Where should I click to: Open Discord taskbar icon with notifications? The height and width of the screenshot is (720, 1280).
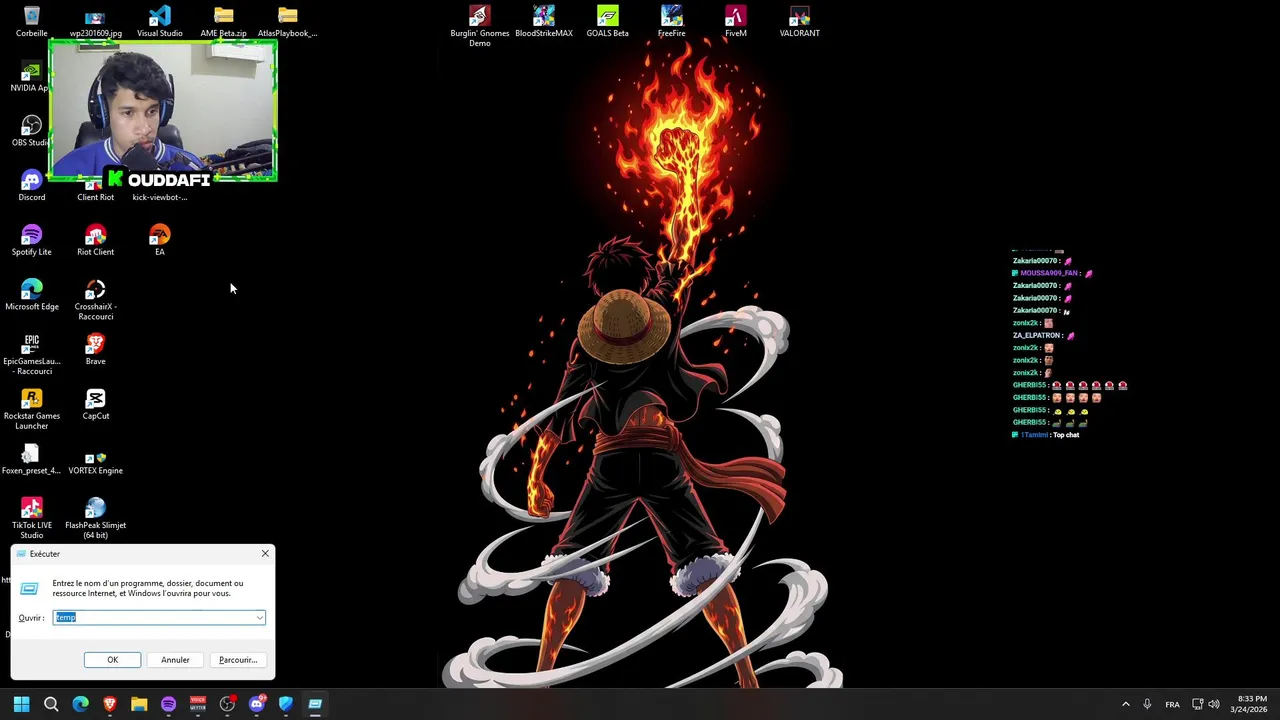click(x=256, y=704)
